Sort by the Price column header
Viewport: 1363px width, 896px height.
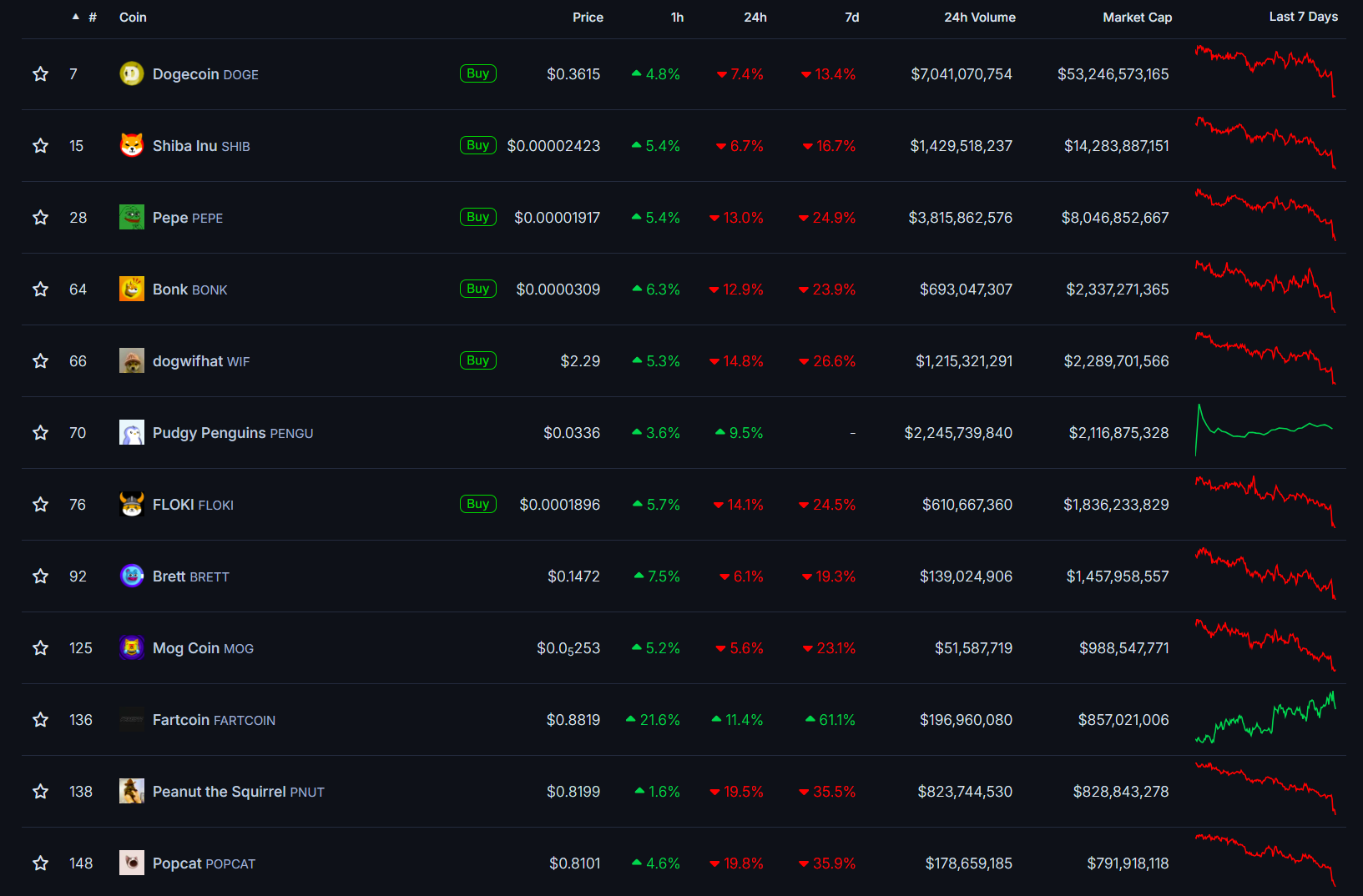[x=588, y=18]
